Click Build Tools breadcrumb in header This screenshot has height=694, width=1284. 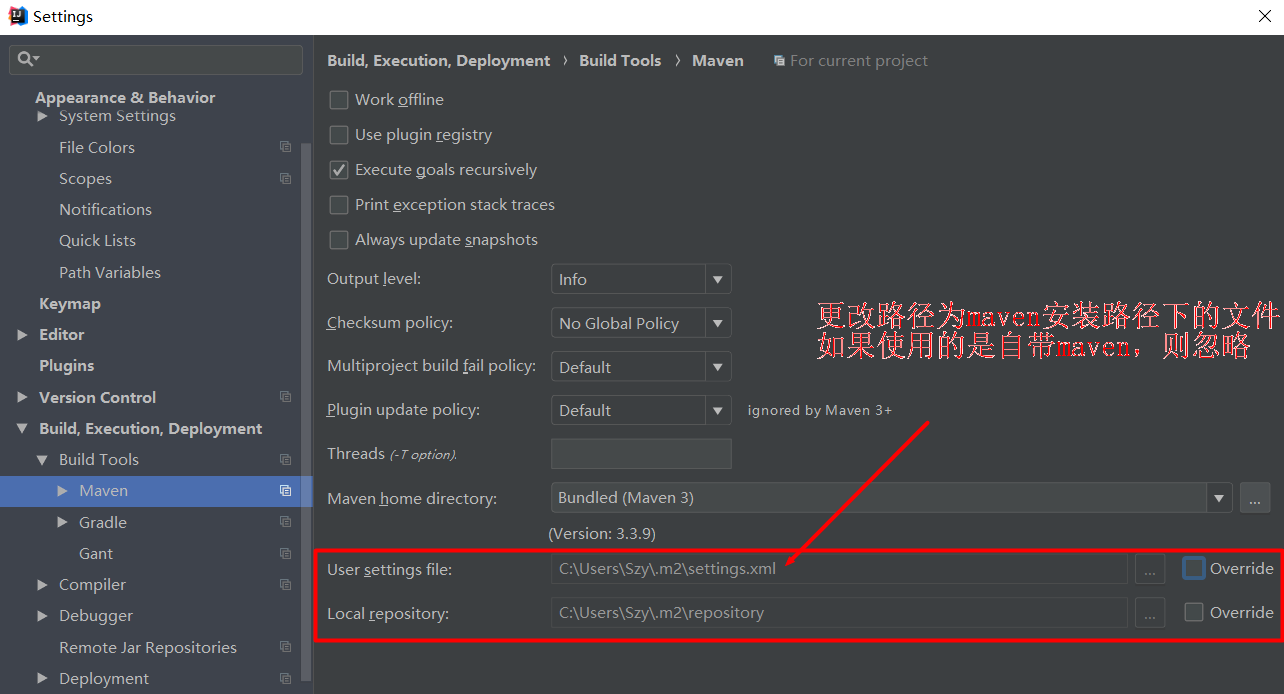[620, 60]
